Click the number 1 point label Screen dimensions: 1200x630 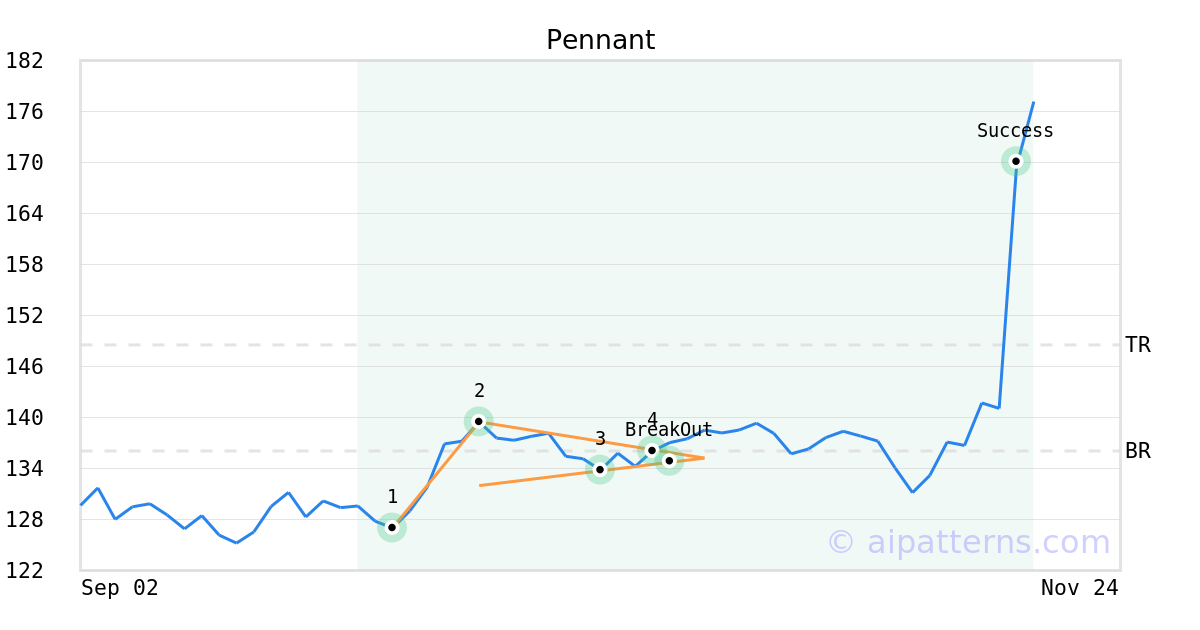coord(392,497)
